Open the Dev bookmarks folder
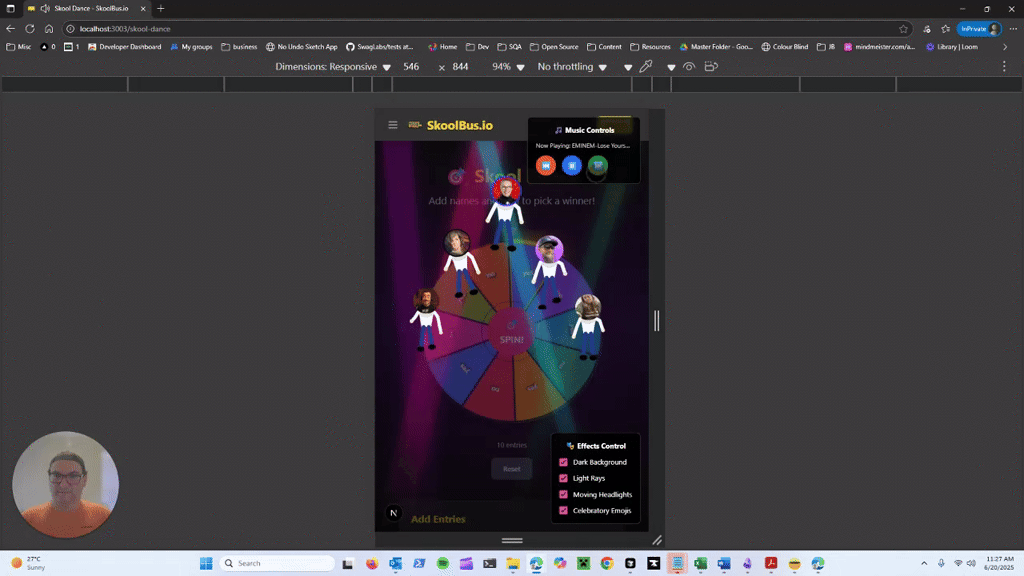The image size is (1024, 576). point(477,47)
